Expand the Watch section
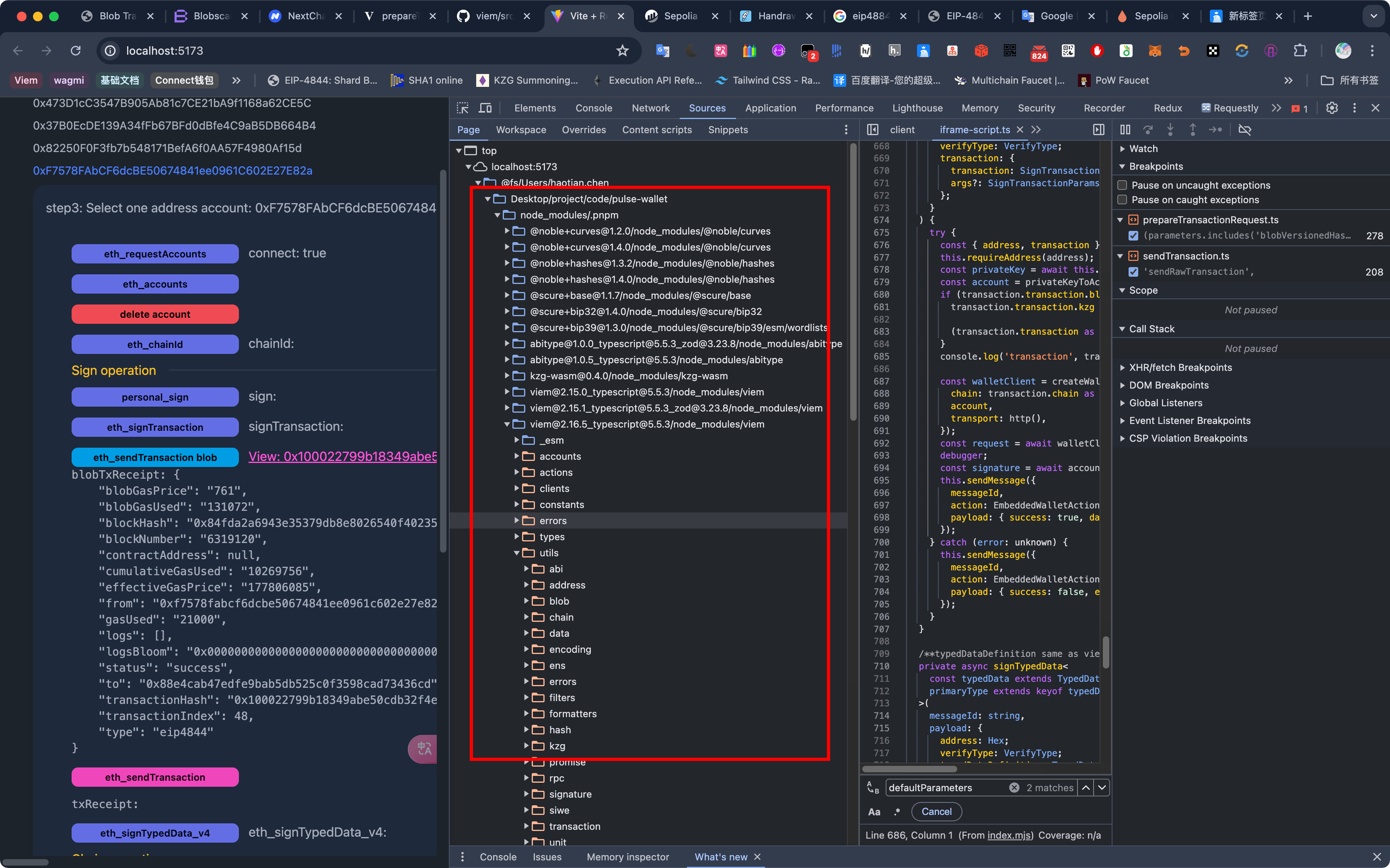Screen dimensions: 1390x868 coord(1123,149)
